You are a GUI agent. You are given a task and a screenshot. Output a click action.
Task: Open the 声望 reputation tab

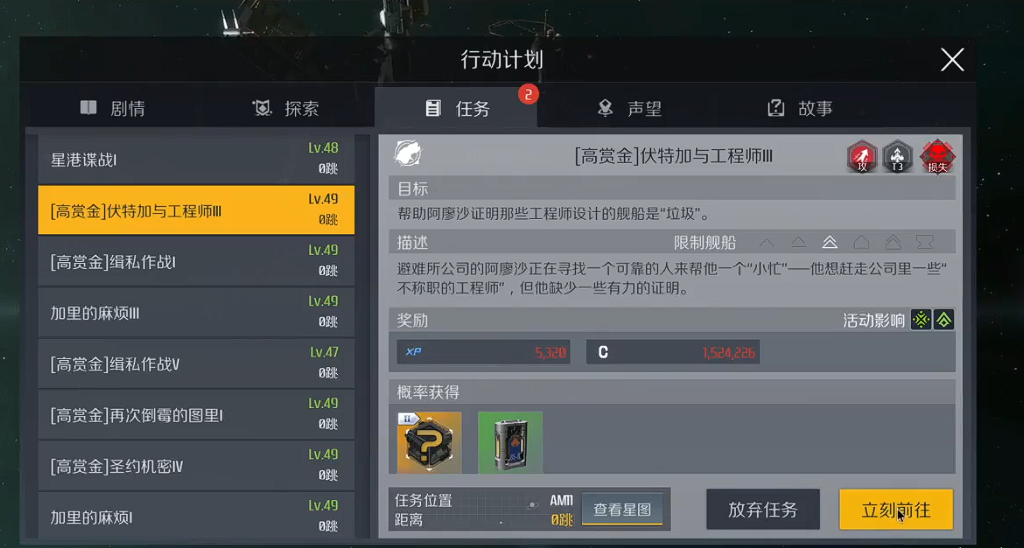click(630, 108)
